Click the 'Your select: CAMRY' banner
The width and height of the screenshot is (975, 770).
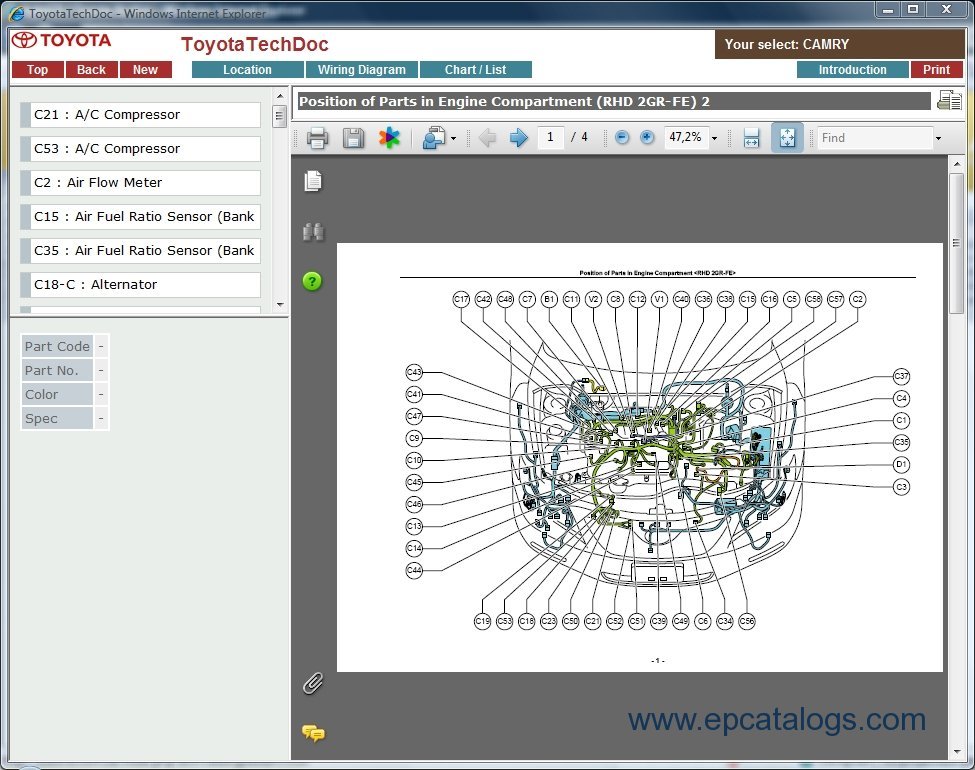839,44
